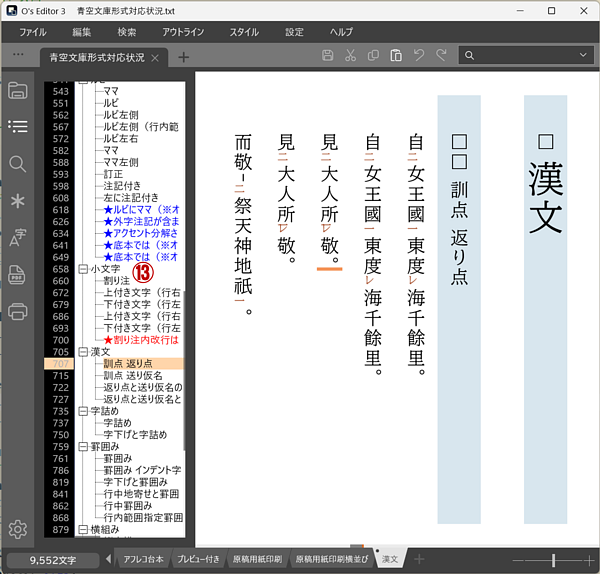
Task: Select outline item 訓点 返り点
Action: point(128,364)
